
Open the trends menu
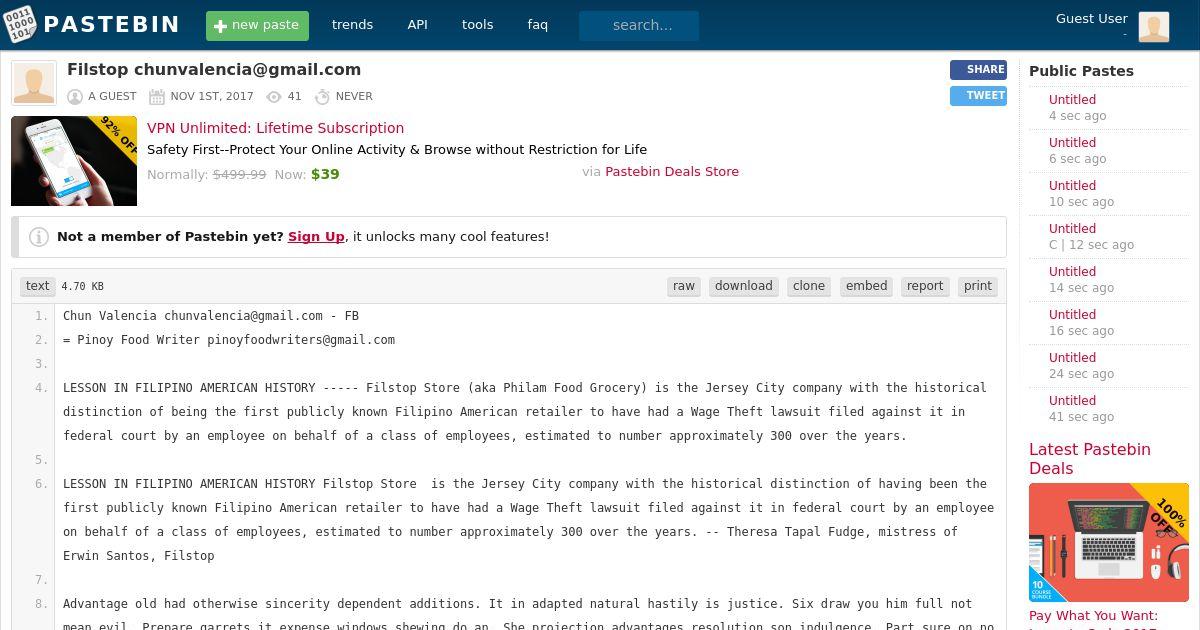[x=352, y=25]
